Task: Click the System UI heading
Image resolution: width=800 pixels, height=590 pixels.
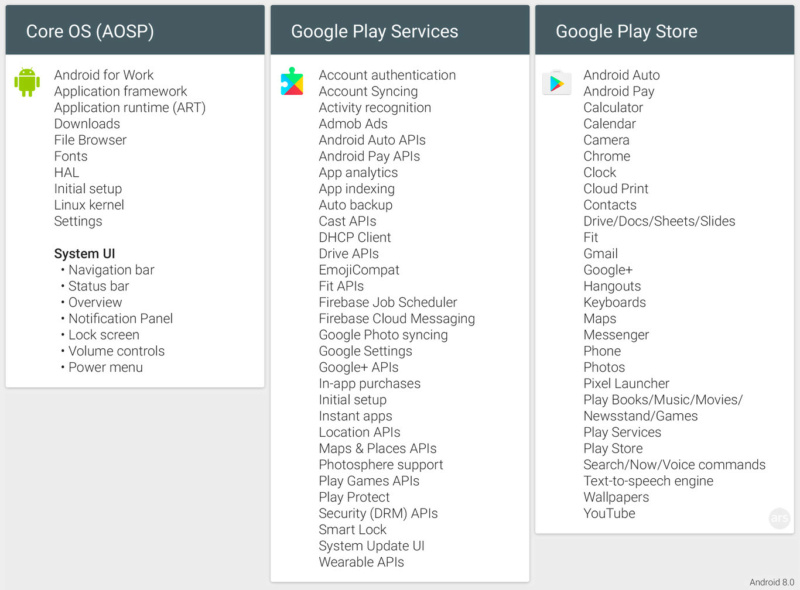Action: 85,254
